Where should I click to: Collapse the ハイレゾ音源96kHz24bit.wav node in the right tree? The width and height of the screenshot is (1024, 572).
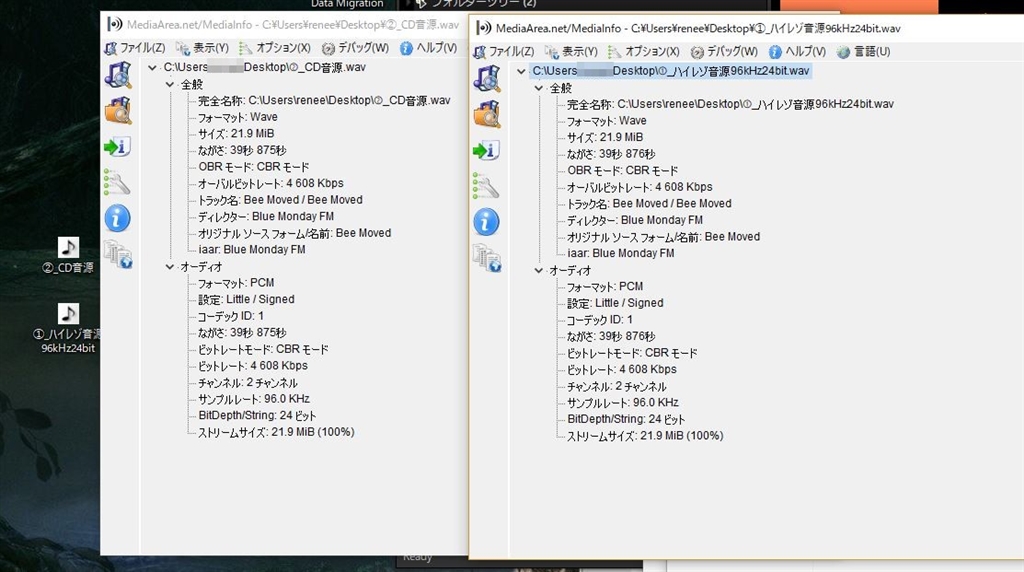tap(521, 71)
